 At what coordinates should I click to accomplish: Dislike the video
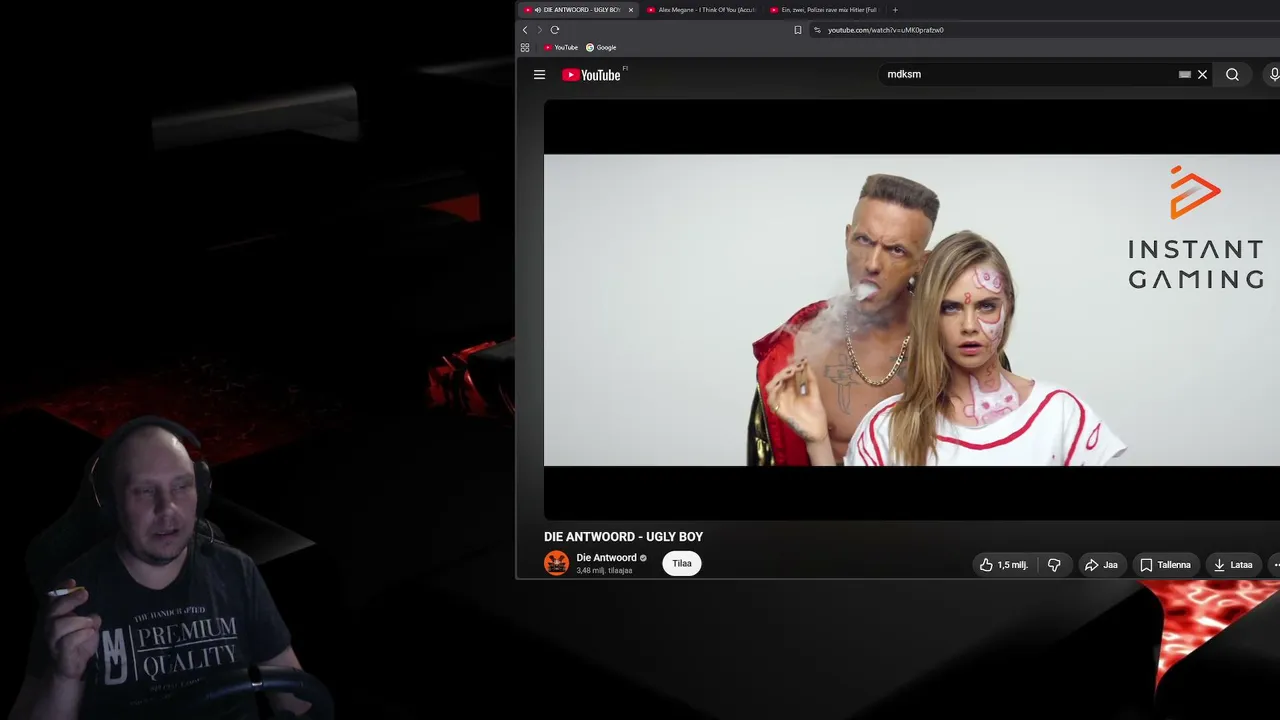click(x=1054, y=565)
